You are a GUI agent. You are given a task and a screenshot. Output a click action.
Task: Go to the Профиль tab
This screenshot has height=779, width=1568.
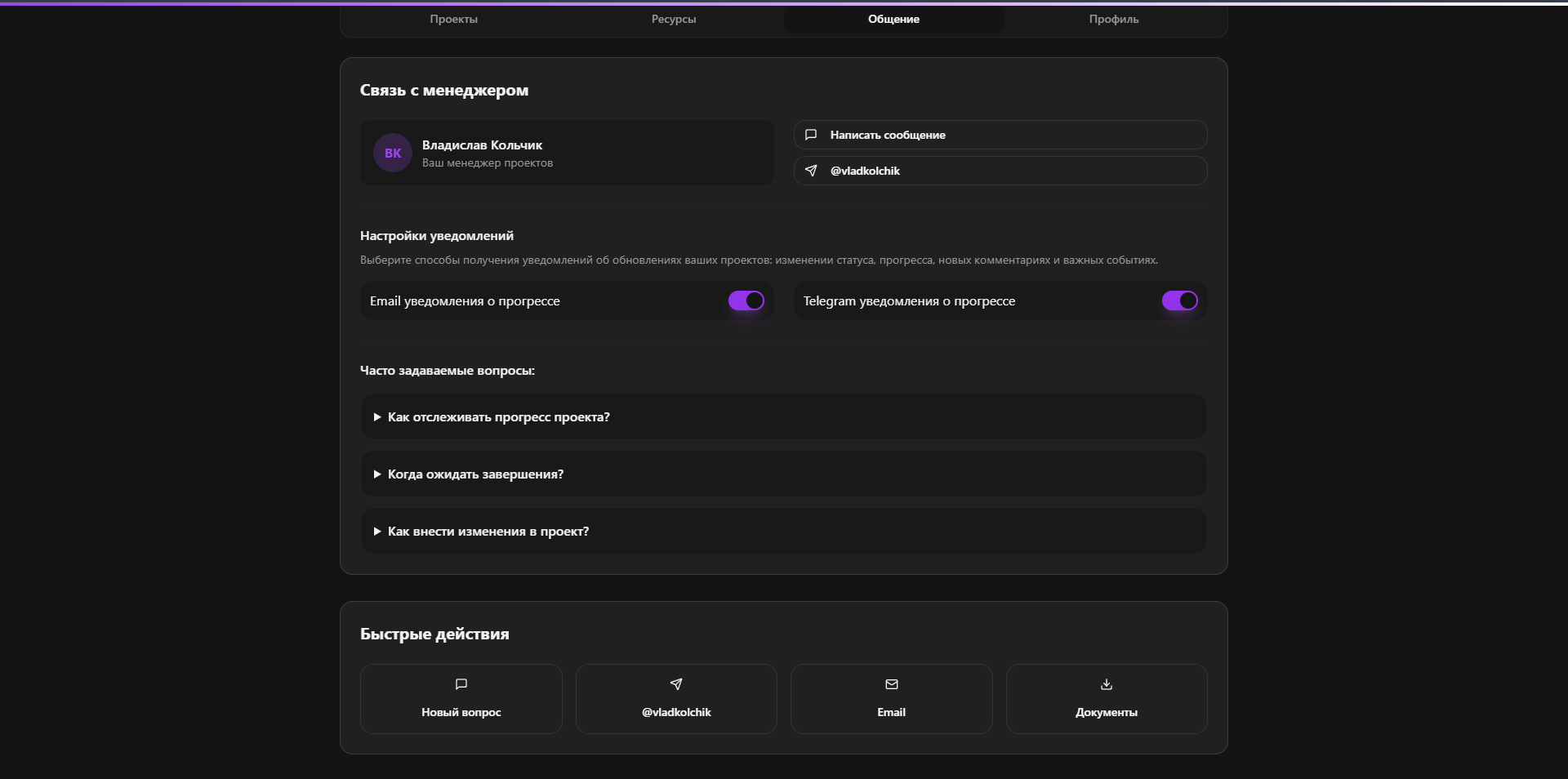(1114, 19)
